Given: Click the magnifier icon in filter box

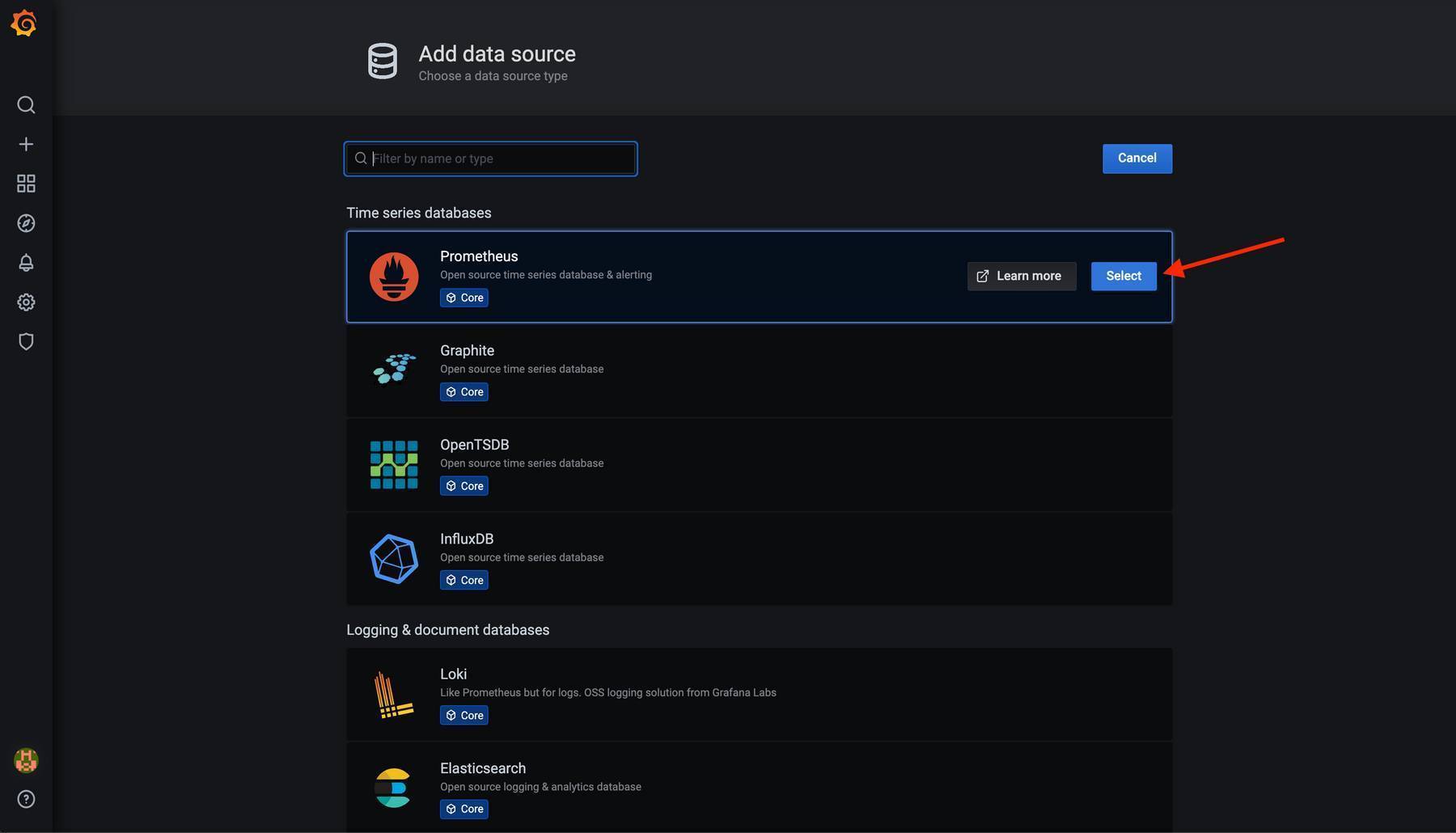Looking at the screenshot, I should click(361, 159).
